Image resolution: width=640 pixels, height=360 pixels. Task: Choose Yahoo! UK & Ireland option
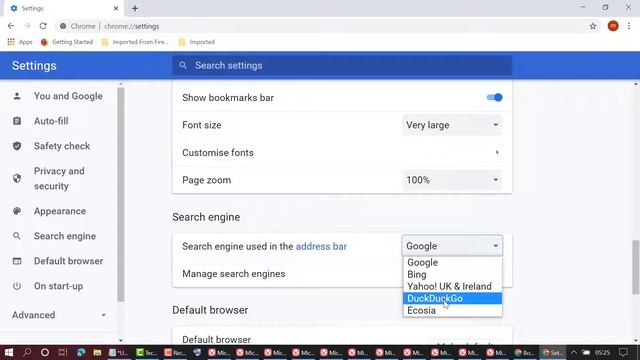[x=452, y=287]
